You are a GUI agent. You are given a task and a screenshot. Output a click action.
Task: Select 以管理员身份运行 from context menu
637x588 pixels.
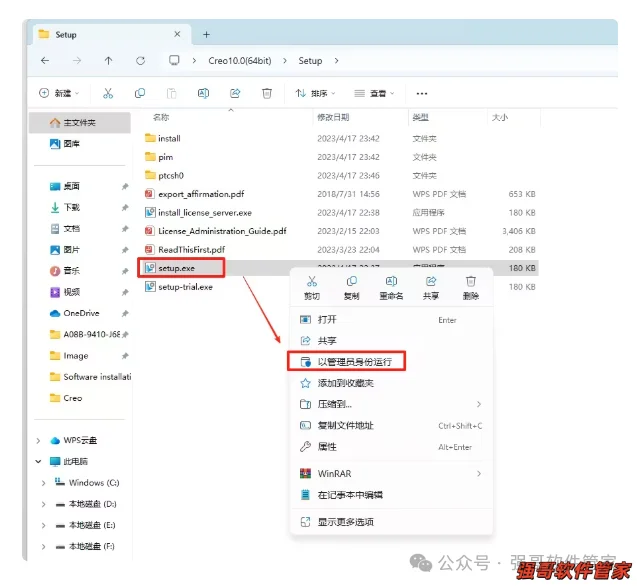coord(391,362)
